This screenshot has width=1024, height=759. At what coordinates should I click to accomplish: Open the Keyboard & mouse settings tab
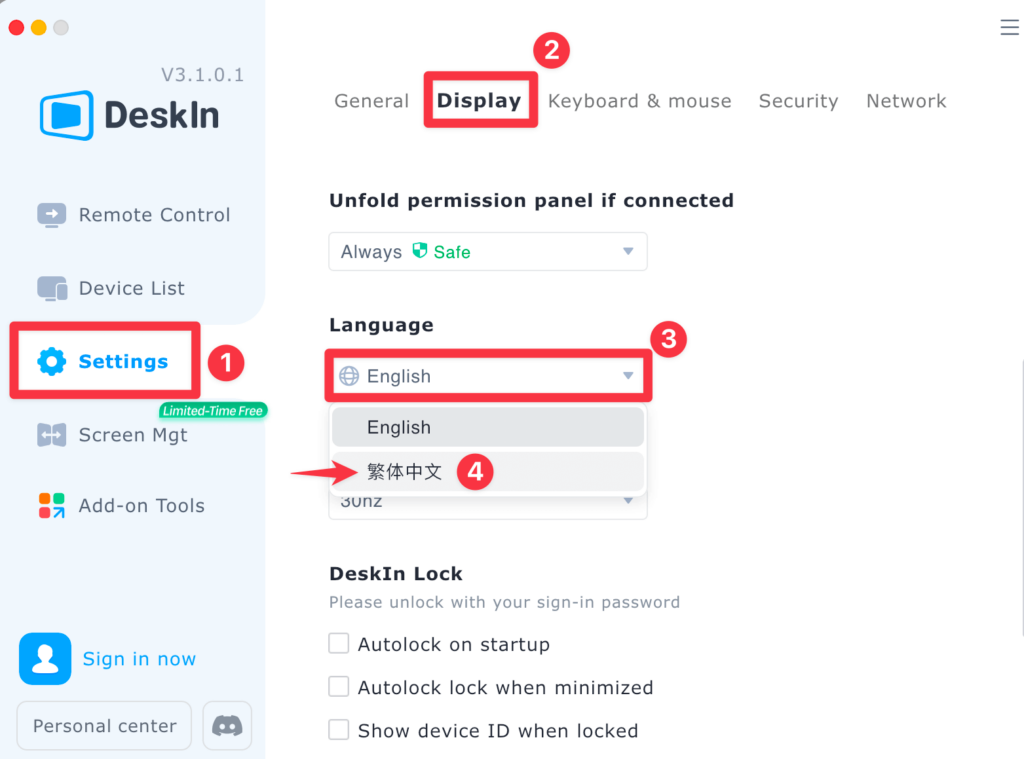(x=640, y=100)
